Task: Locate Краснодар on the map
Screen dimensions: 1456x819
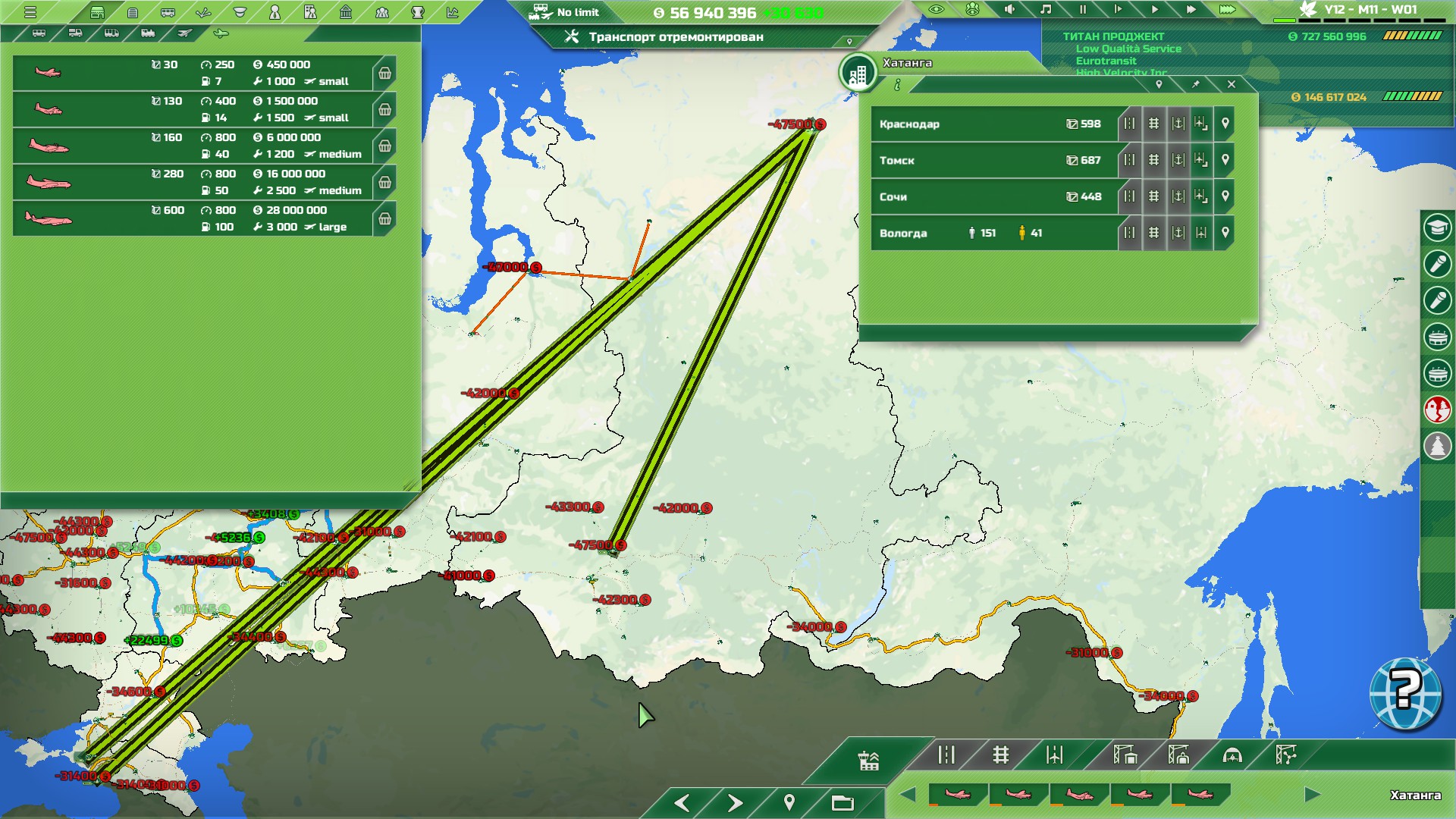Action: [1225, 124]
